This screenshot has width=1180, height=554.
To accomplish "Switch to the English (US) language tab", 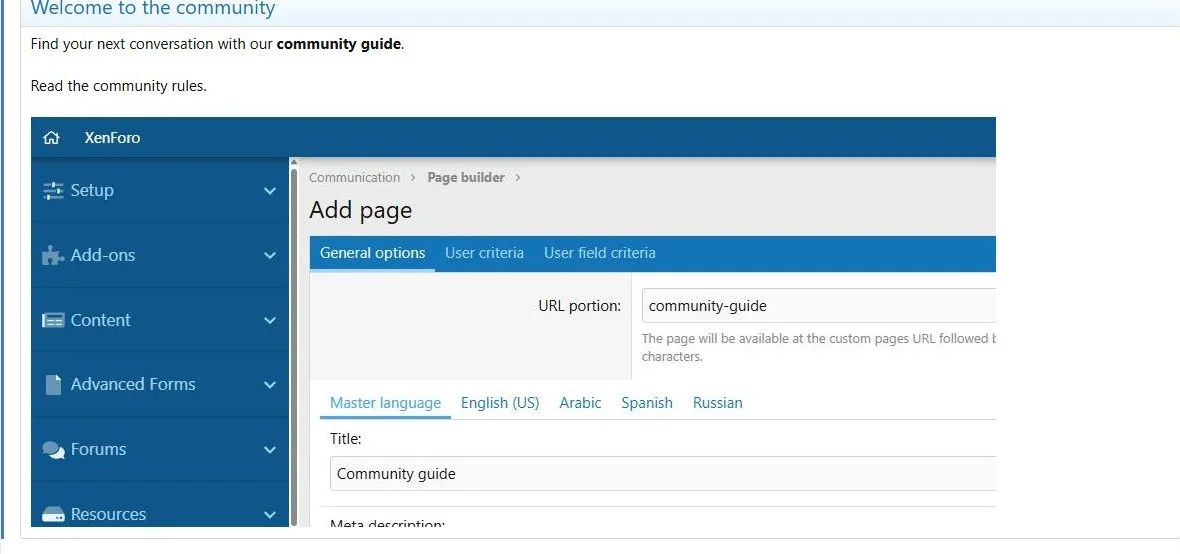I will point(500,403).
